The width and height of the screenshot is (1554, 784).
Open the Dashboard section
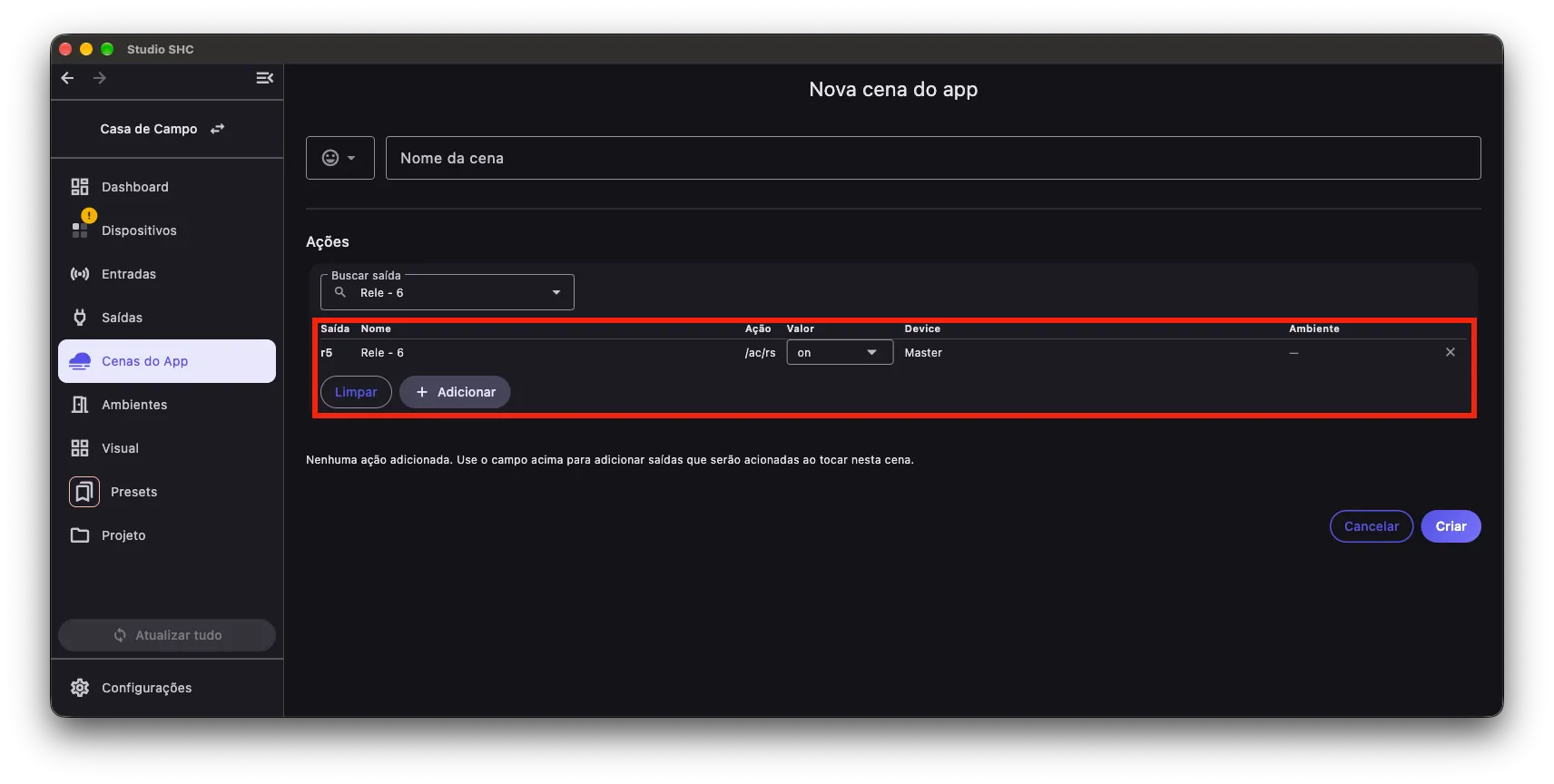167,187
